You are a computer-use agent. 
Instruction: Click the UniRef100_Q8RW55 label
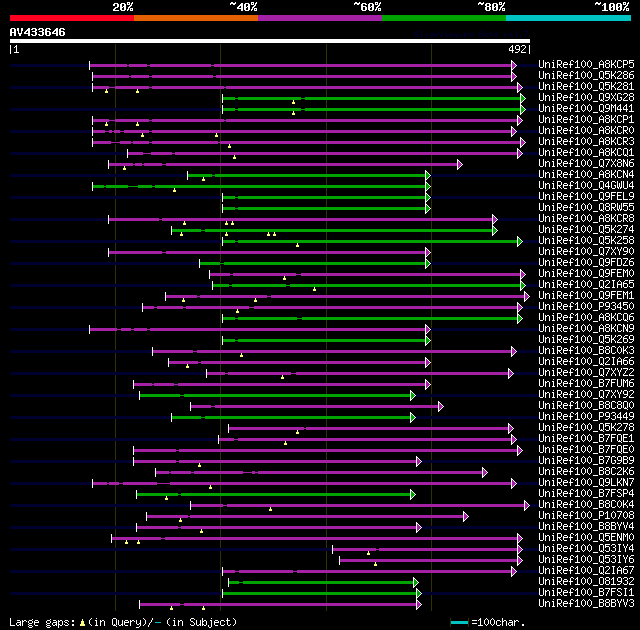pos(586,208)
